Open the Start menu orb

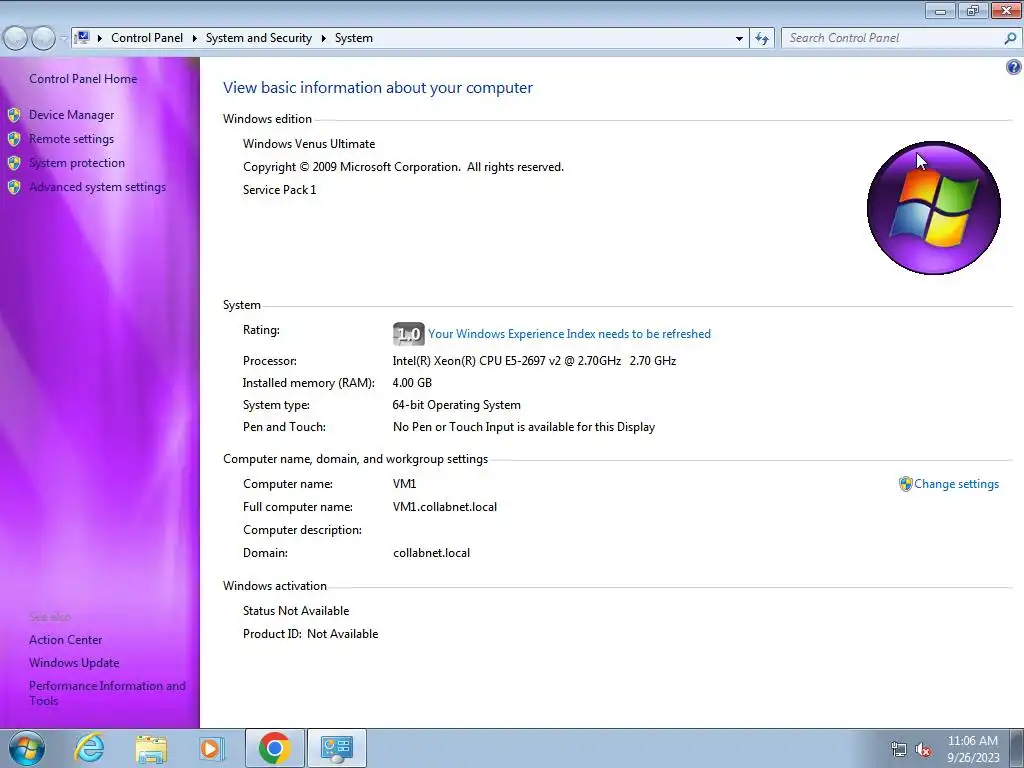pyautogui.click(x=27, y=748)
